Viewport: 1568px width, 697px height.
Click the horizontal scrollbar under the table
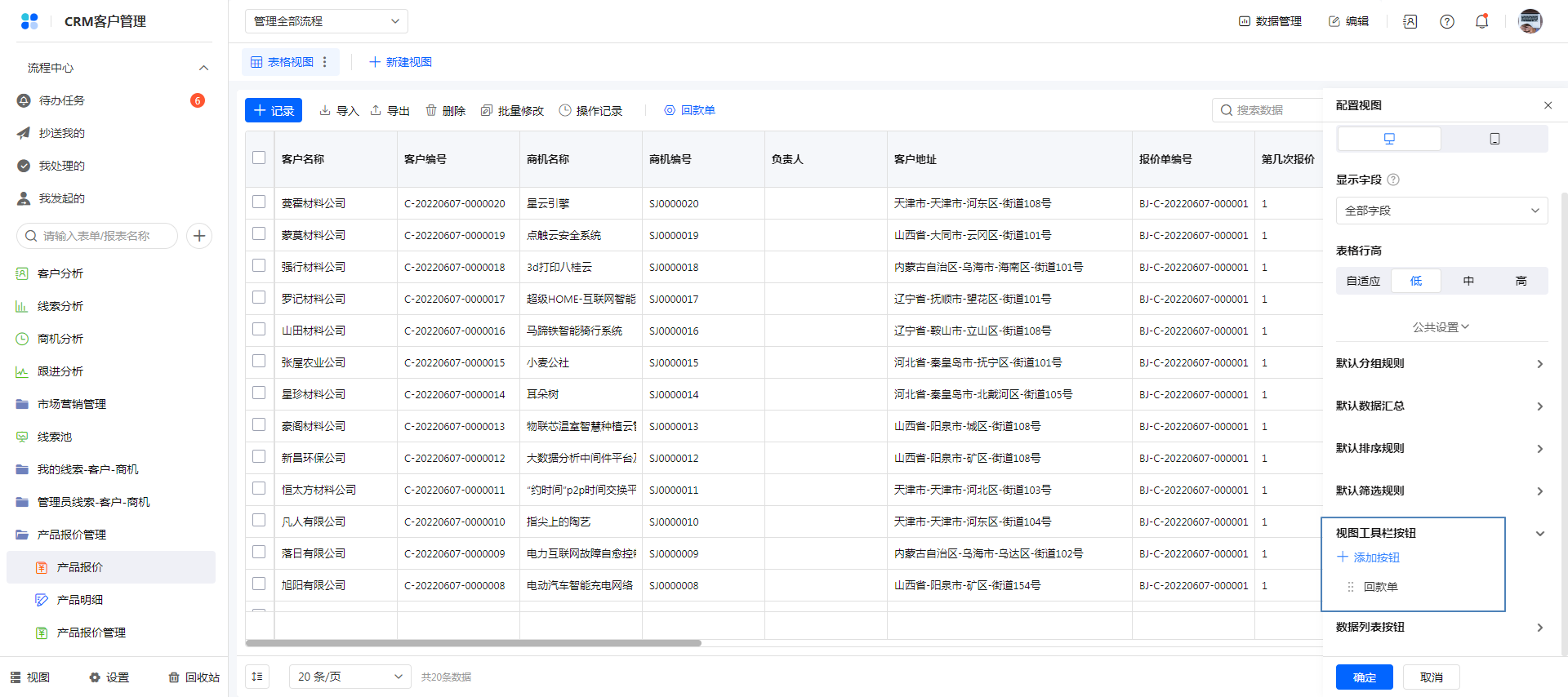click(474, 643)
